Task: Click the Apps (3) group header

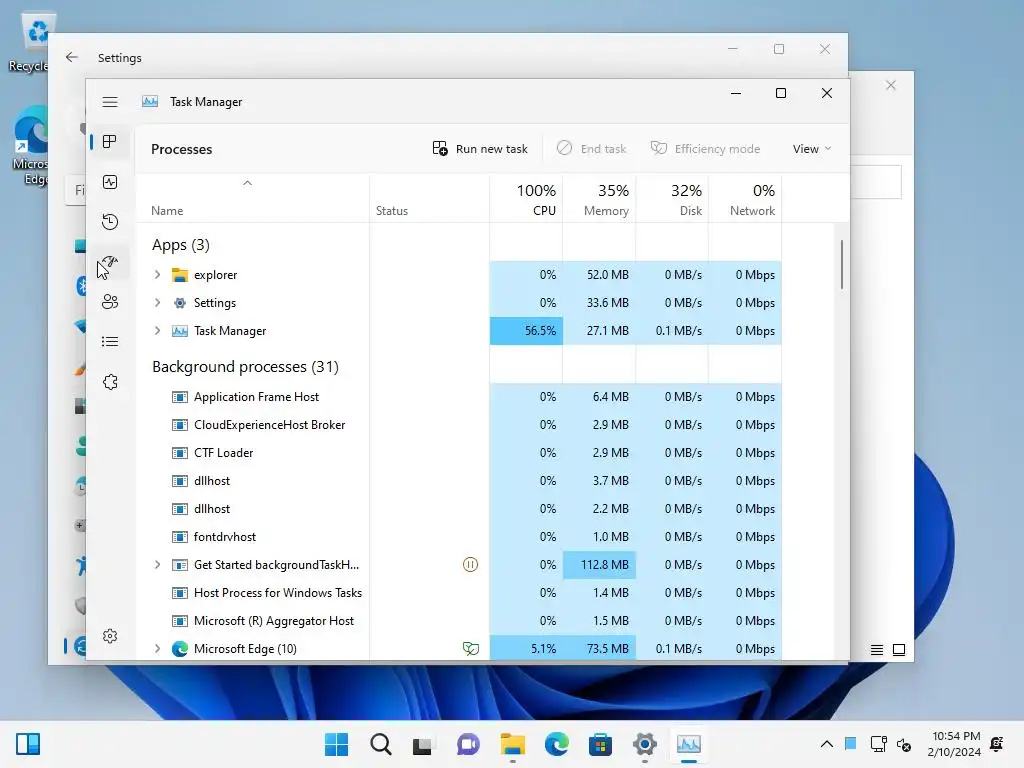Action: pyautogui.click(x=181, y=245)
